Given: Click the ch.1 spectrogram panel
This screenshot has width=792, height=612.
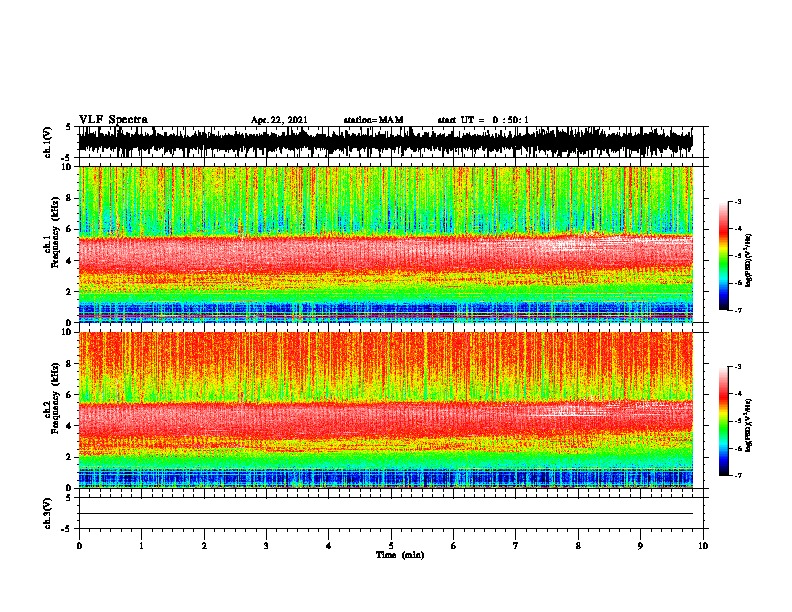Looking at the screenshot, I should pos(386,244).
